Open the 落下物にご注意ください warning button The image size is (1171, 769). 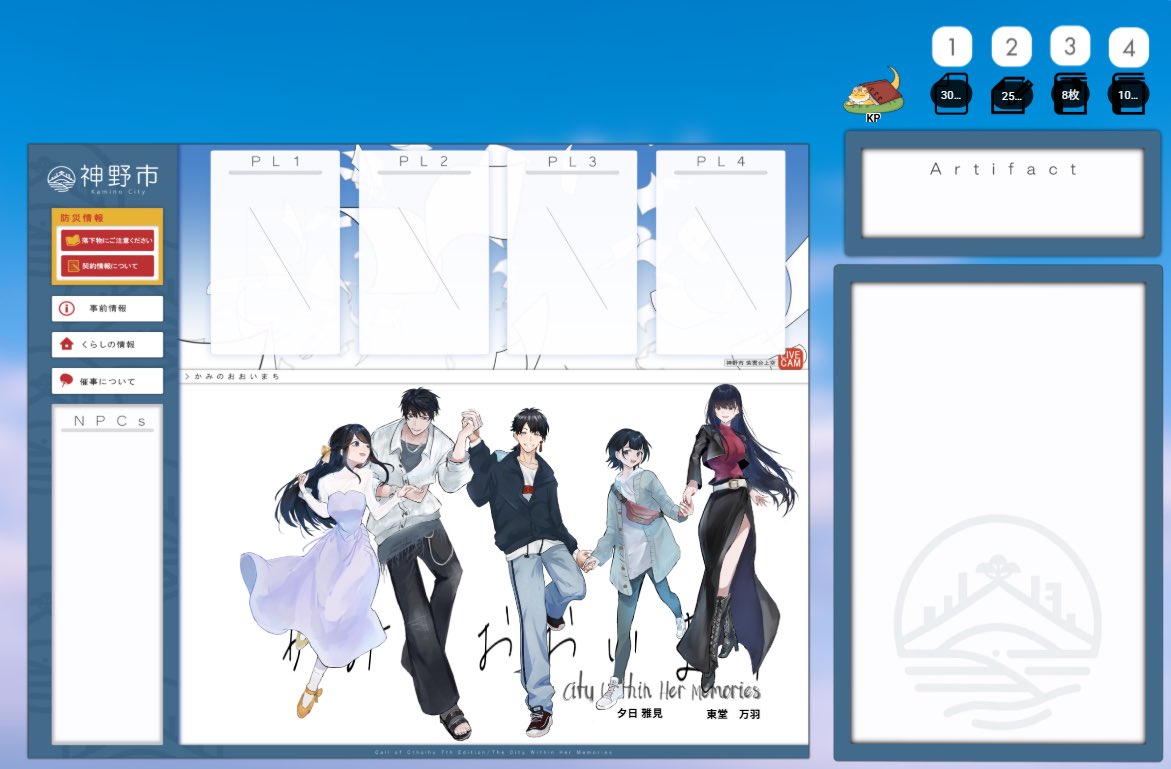(x=108, y=240)
